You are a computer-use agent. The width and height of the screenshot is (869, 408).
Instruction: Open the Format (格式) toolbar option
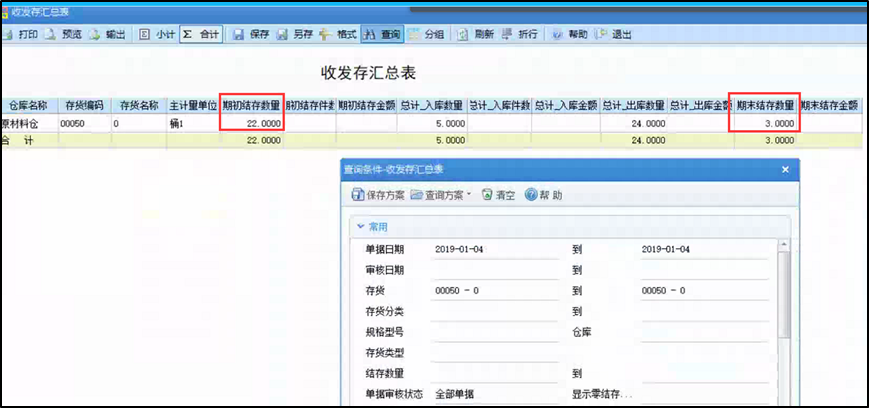tap(338, 35)
